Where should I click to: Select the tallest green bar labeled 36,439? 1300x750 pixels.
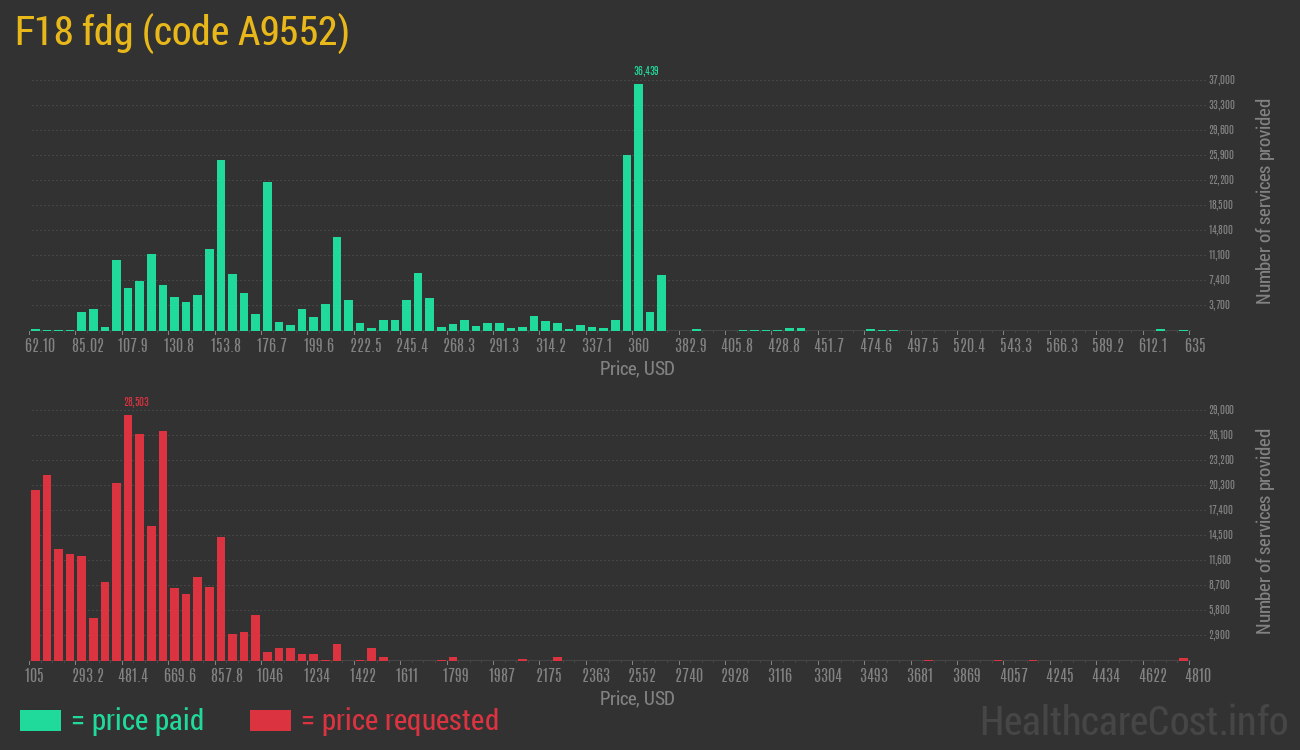click(x=638, y=206)
